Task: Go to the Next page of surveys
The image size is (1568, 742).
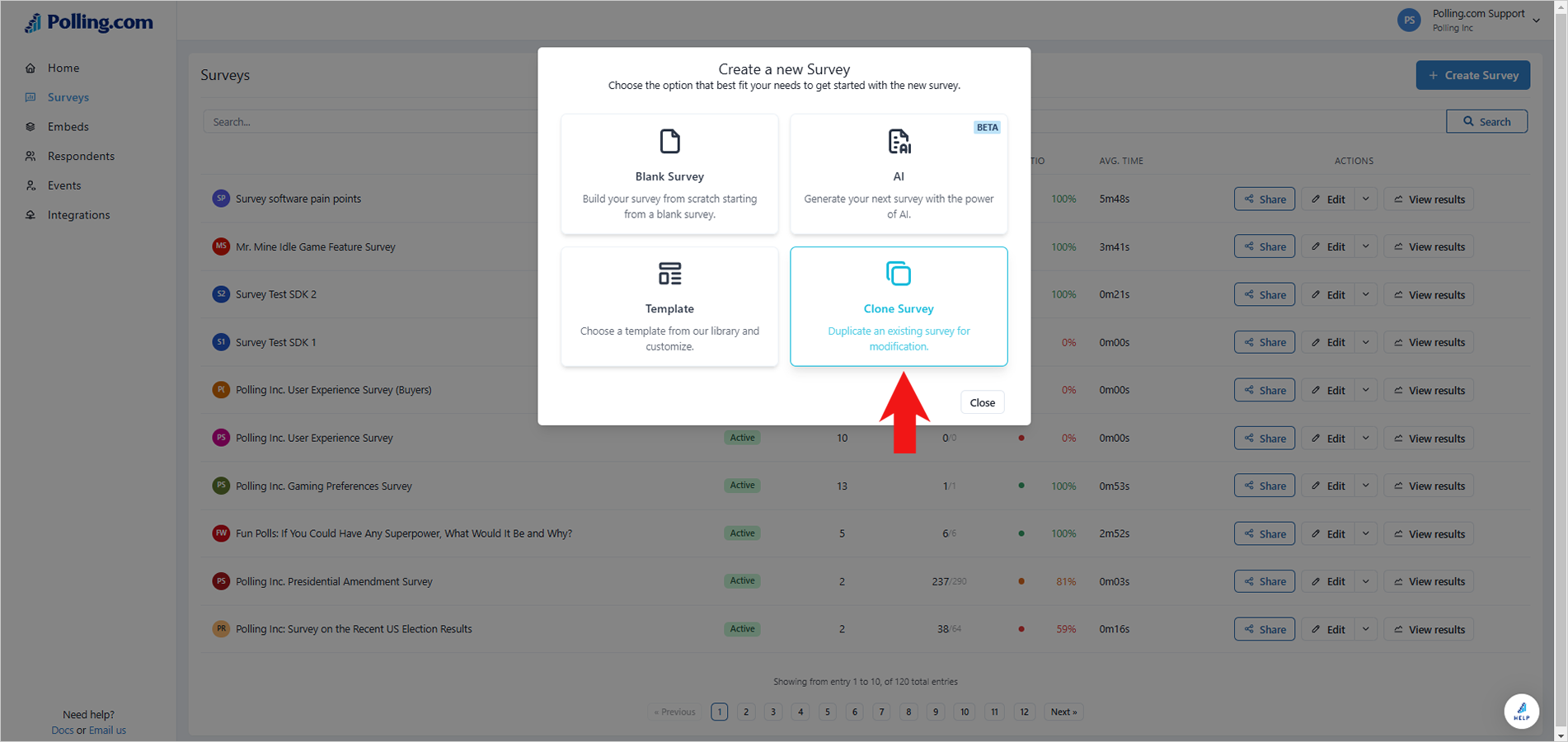Action: 1063,711
